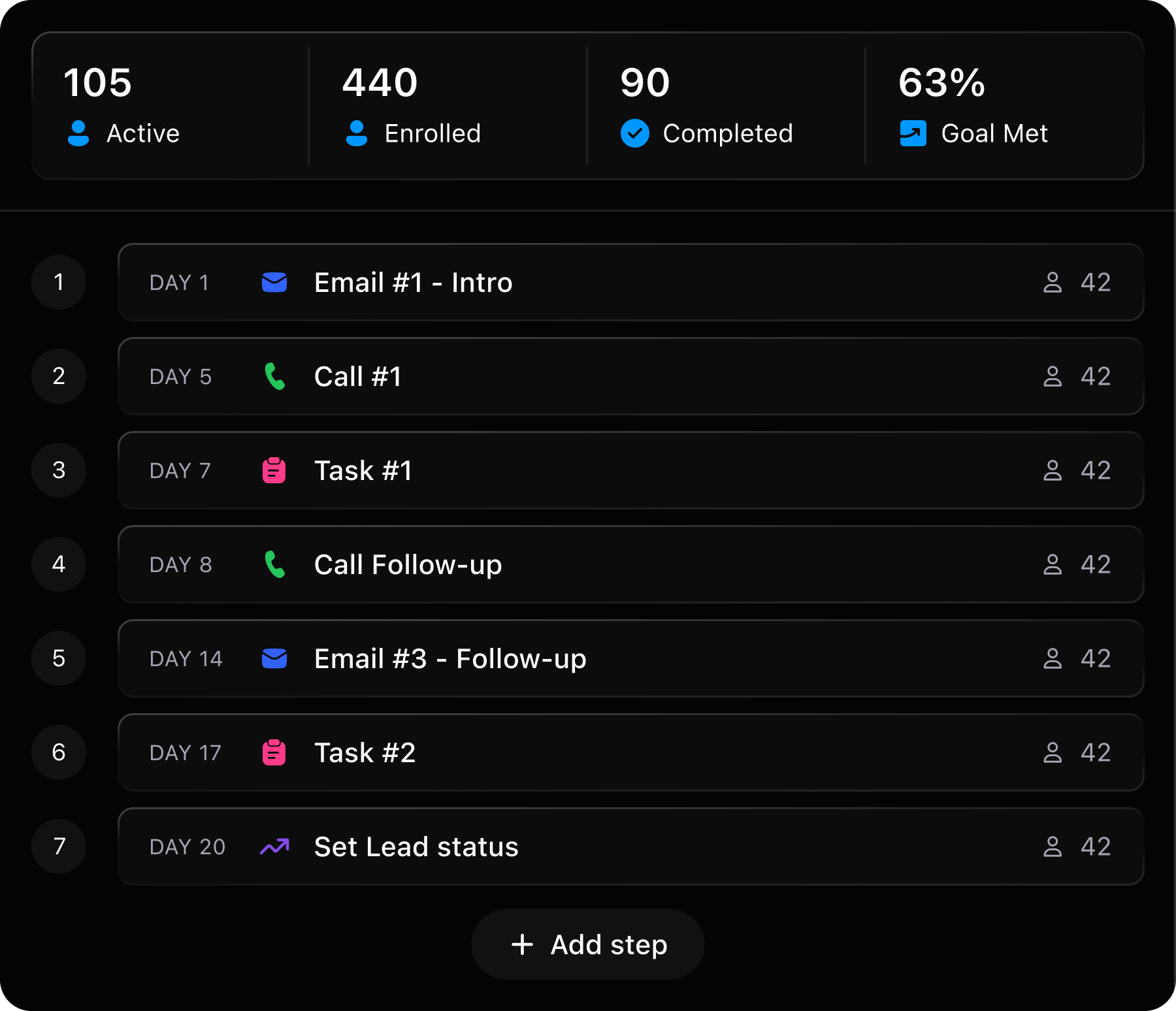This screenshot has height=1011, width=1176.
Task: Open the Email #3 - Follow-up step row
Action: [x=630, y=658]
